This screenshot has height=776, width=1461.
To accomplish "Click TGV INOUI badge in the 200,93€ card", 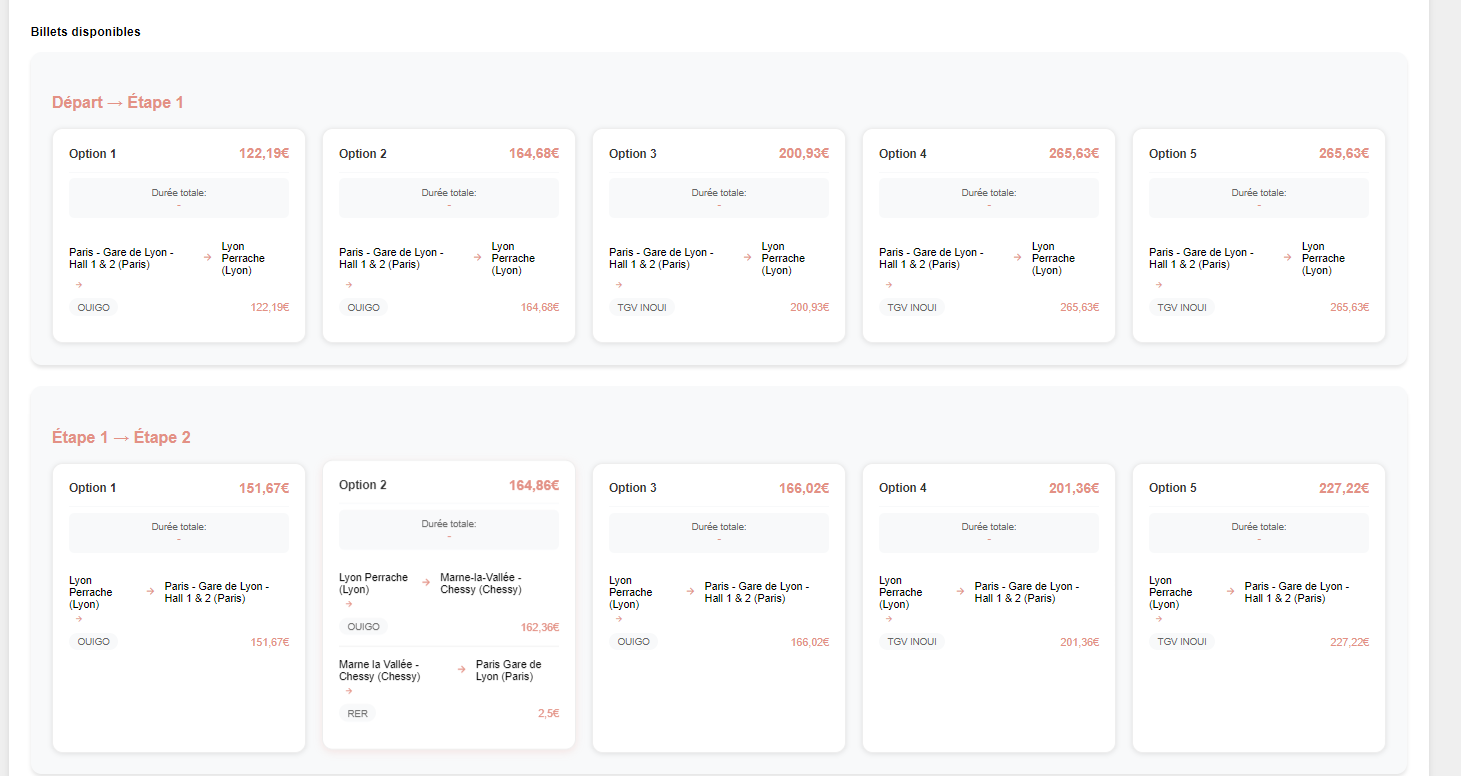I will click(x=642, y=308).
